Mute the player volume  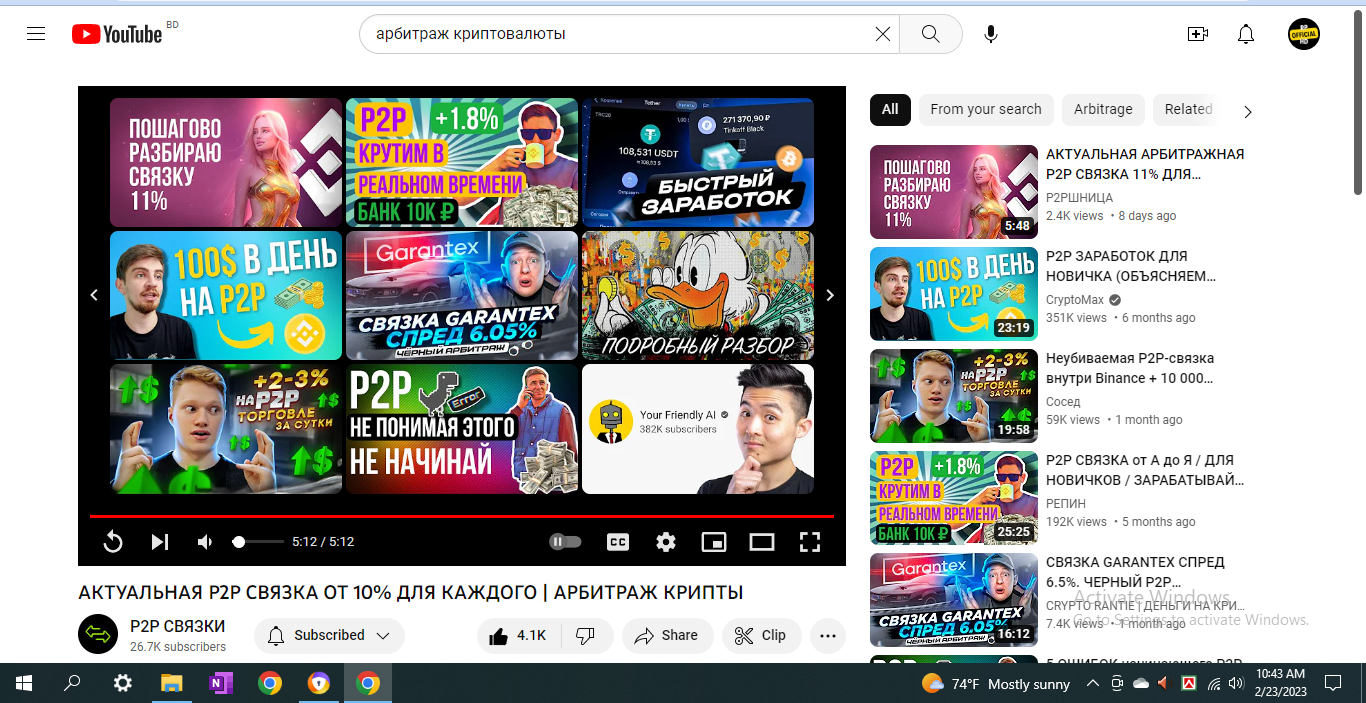(205, 542)
